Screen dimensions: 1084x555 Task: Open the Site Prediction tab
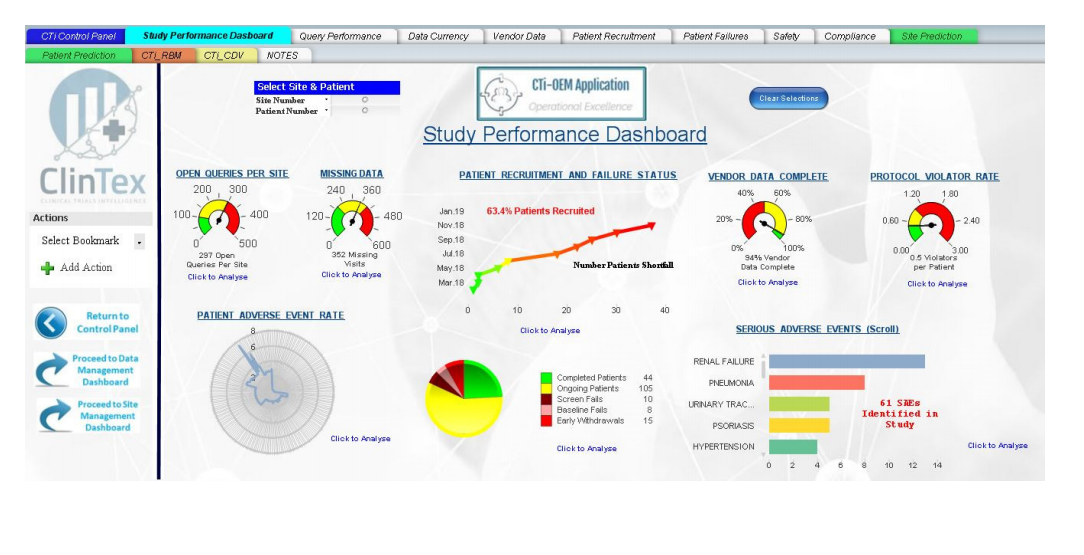coord(933,36)
